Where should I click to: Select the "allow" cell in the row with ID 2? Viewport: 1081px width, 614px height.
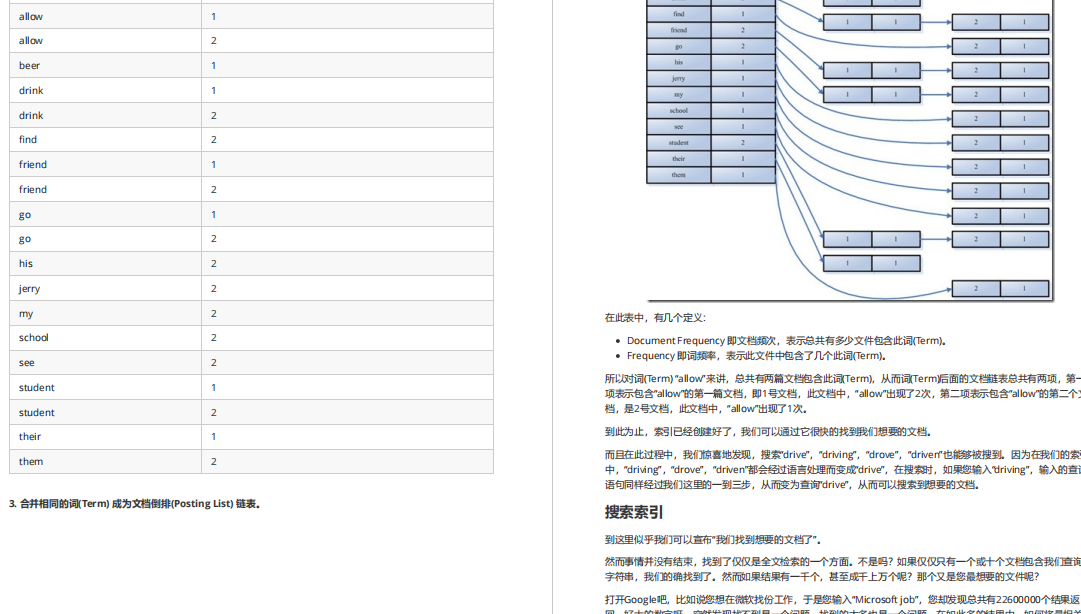click(105, 41)
